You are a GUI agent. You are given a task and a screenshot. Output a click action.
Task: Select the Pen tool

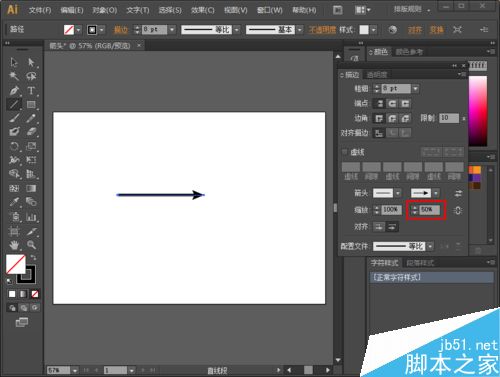point(14,90)
